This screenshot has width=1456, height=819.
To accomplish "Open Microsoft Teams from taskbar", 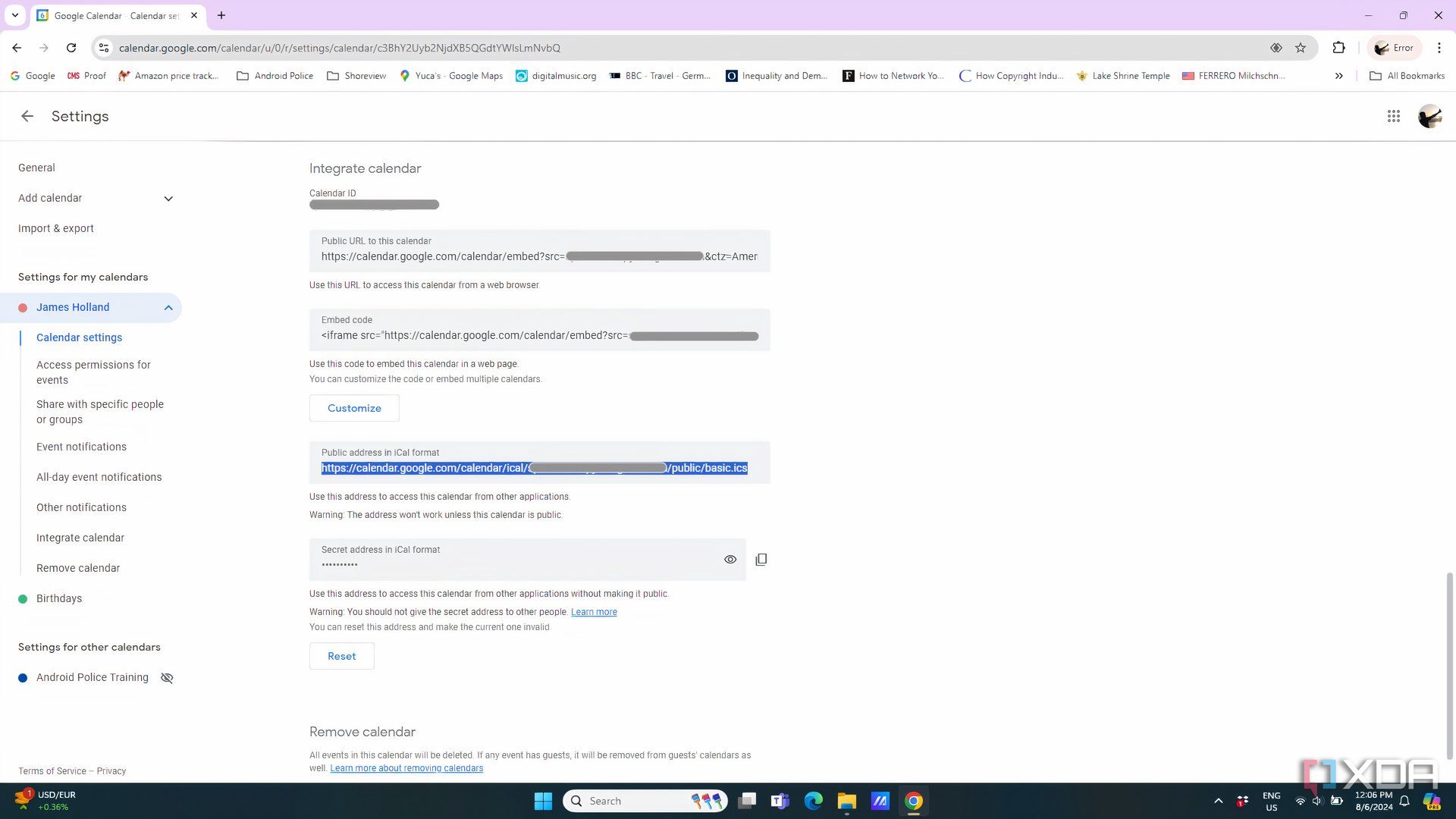I will coord(780,801).
